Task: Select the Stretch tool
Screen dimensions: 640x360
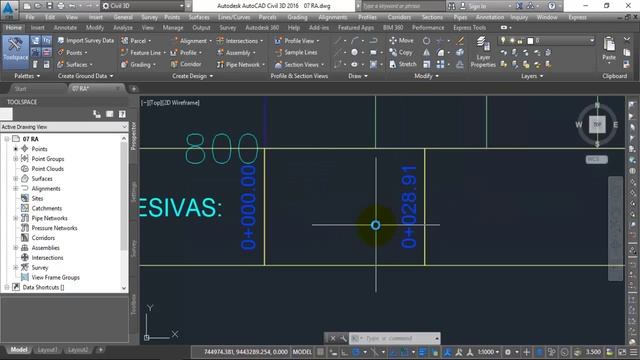Action: 402,64
